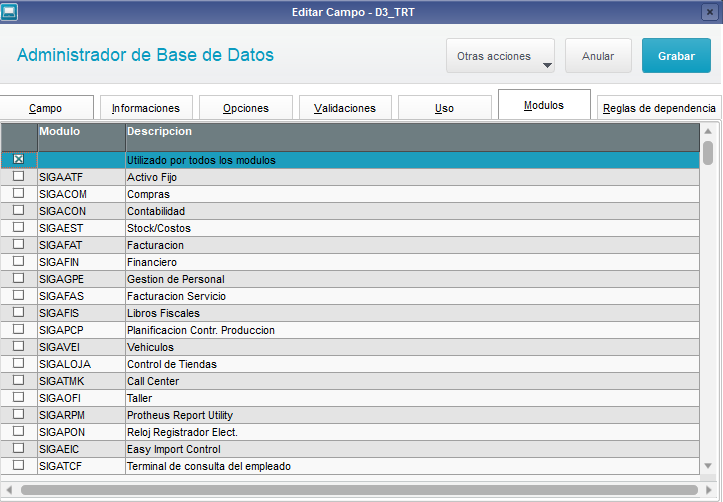The width and height of the screenshot is (723, 502).
Task: Select the 'Compras' description cell
Action: pyautogui.click(x=413, y=194)
